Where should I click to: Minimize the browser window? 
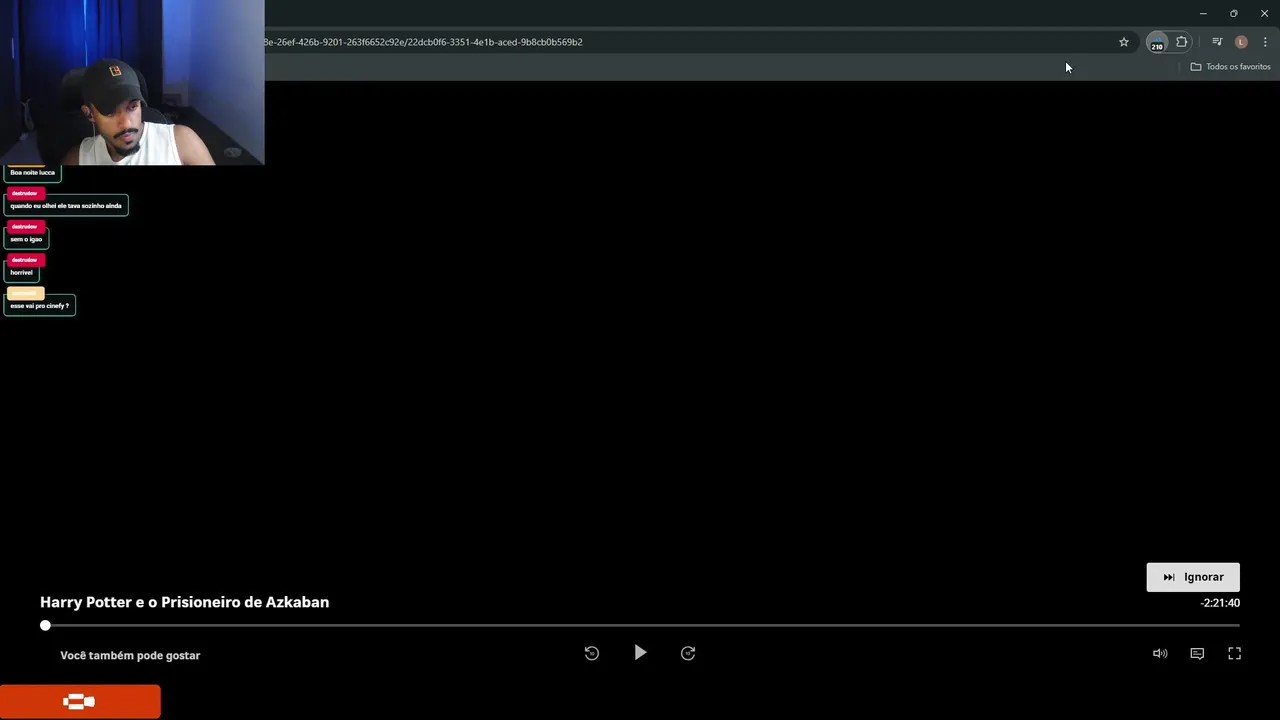click(1203, 13)
